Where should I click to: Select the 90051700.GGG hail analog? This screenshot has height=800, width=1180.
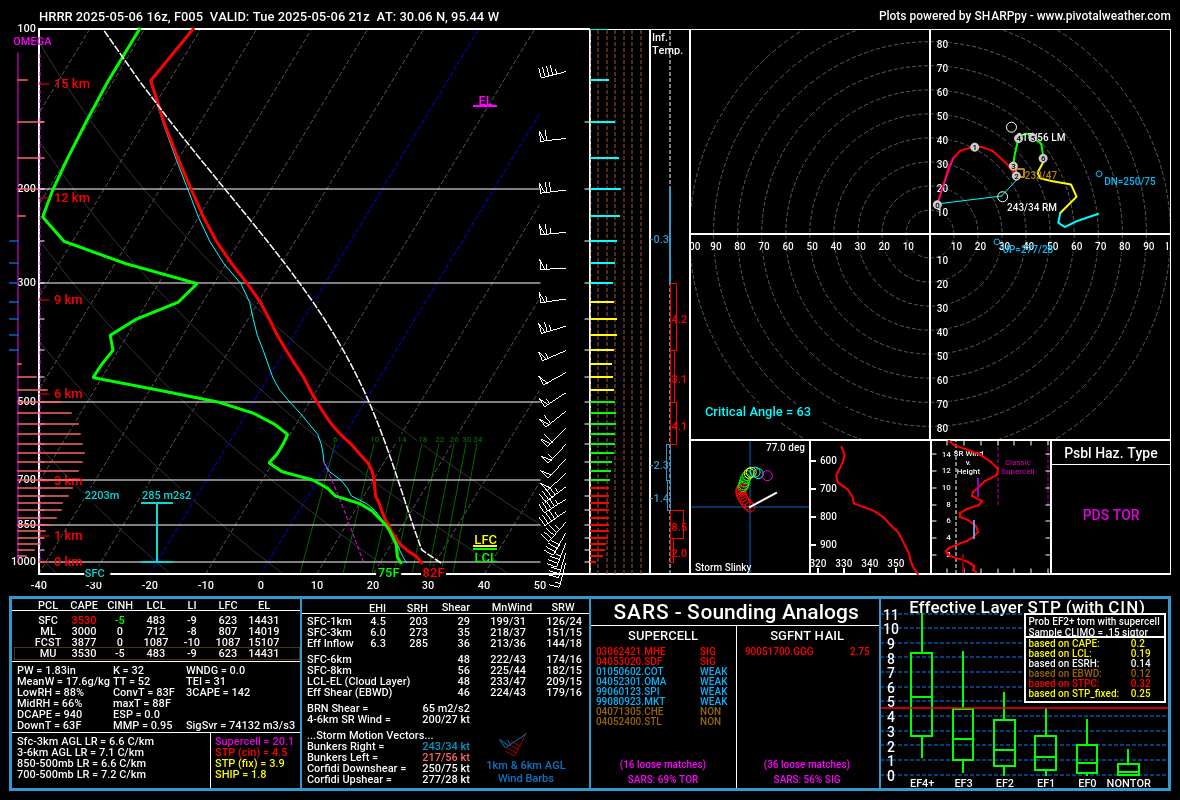point(777,650)
